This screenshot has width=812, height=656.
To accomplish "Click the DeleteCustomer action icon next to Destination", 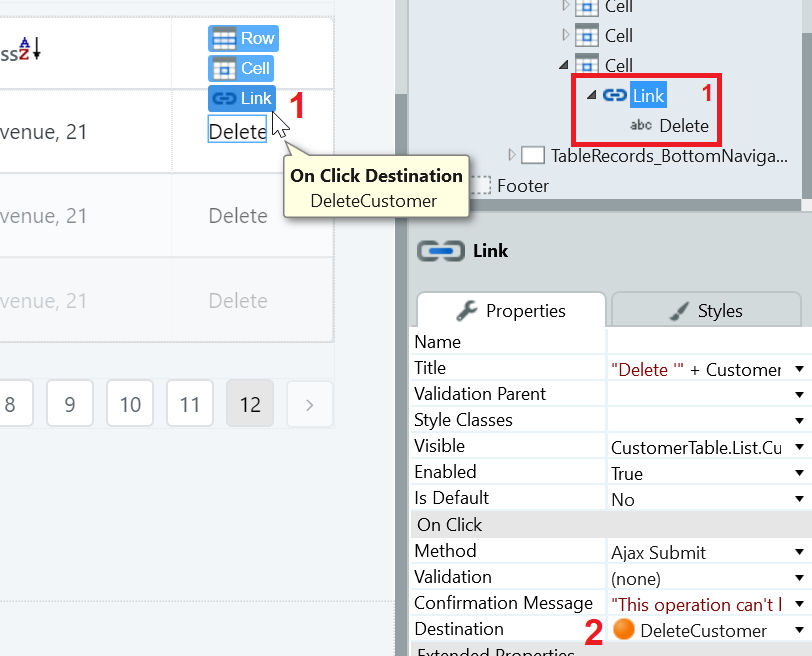I will [624, 631].
